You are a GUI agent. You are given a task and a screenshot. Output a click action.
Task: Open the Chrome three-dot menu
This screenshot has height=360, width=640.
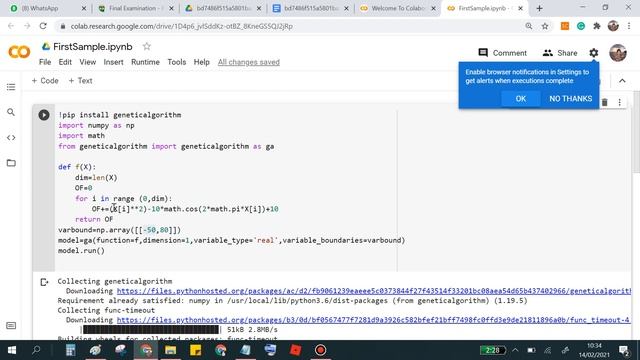click(x=629, y=26)
